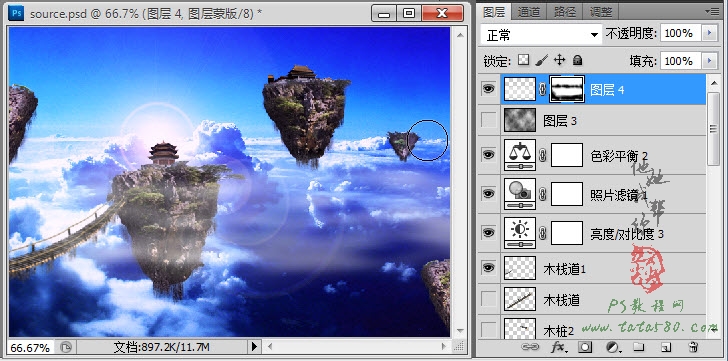Click the canvas vertical scrollbar down arrow
Screen dimensions: 728x361
460,331
